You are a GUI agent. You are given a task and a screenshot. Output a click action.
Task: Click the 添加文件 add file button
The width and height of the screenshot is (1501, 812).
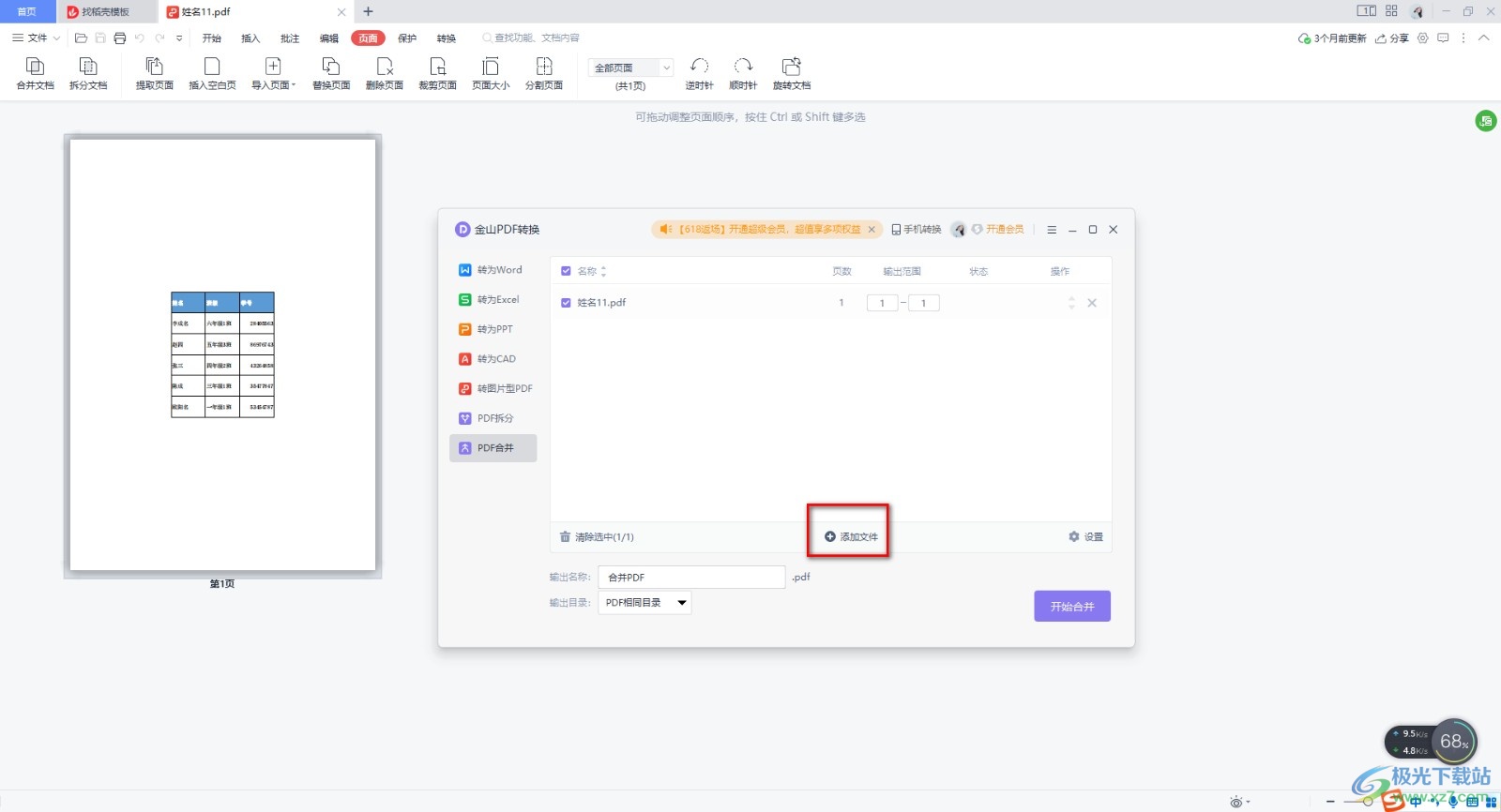pos(851,537)
